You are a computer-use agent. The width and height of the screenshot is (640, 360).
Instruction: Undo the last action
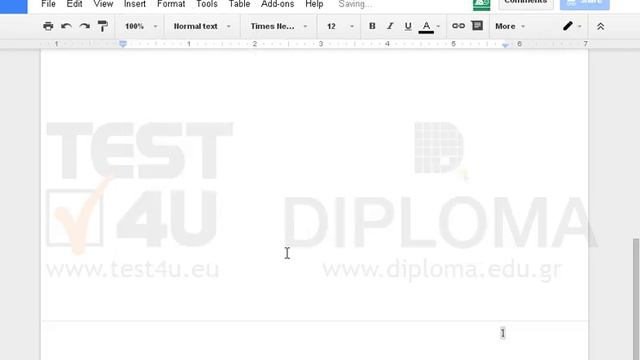66,26
